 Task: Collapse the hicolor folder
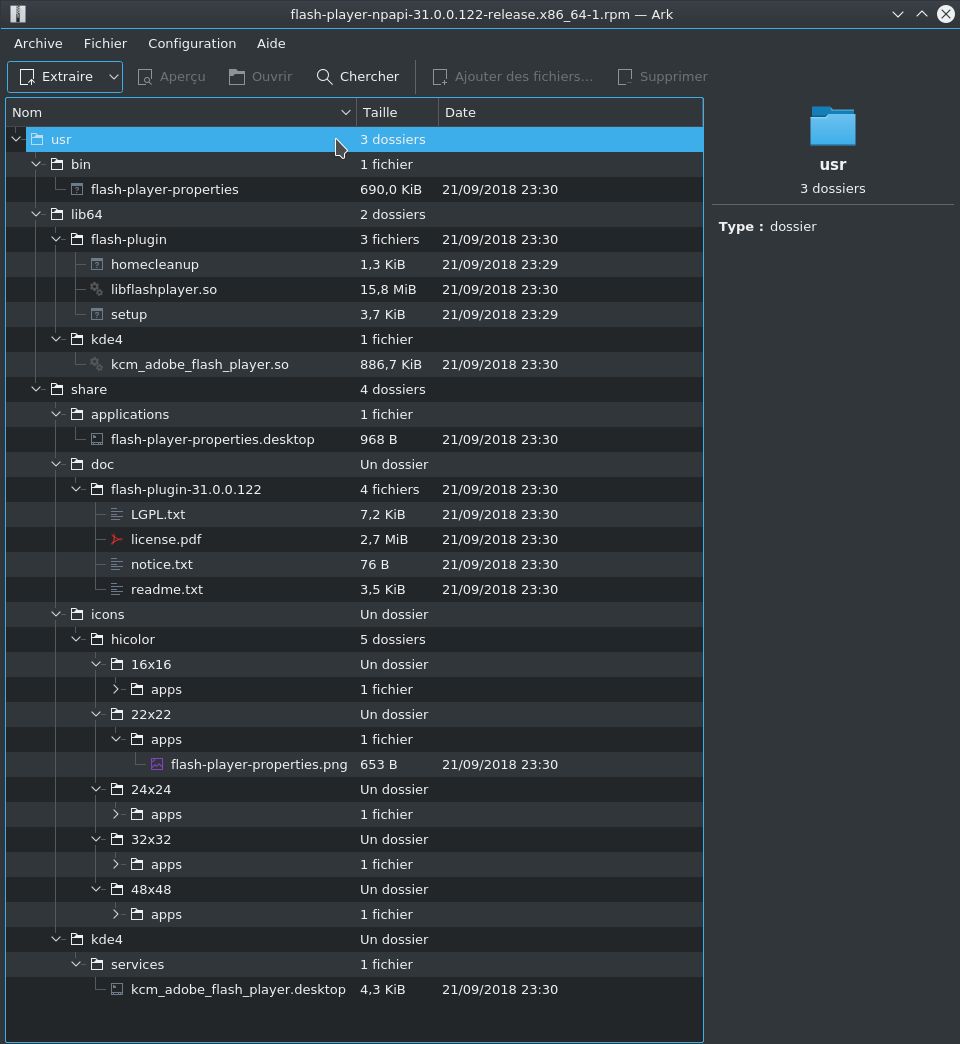click(76, 639)
